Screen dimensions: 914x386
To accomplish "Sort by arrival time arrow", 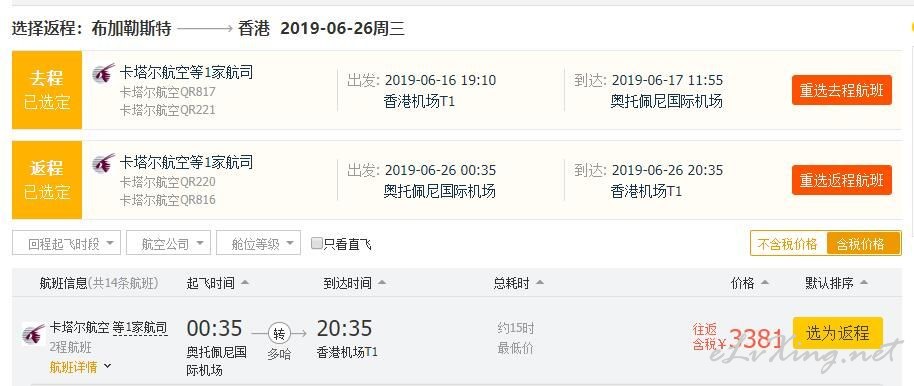I will [x=382, y=283].
